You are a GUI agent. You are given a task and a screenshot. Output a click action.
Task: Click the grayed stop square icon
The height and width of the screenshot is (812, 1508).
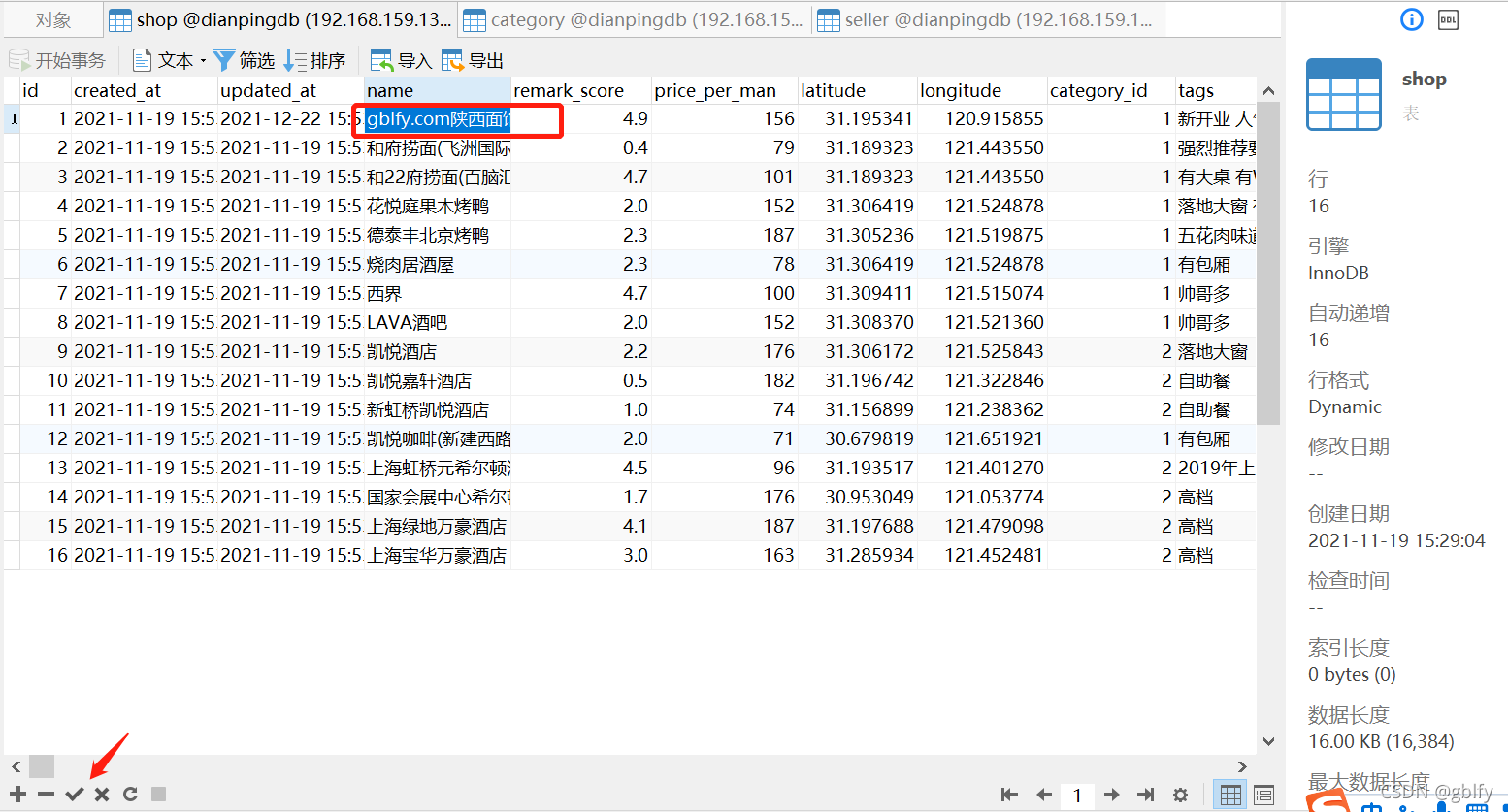[x=159, y=794]
